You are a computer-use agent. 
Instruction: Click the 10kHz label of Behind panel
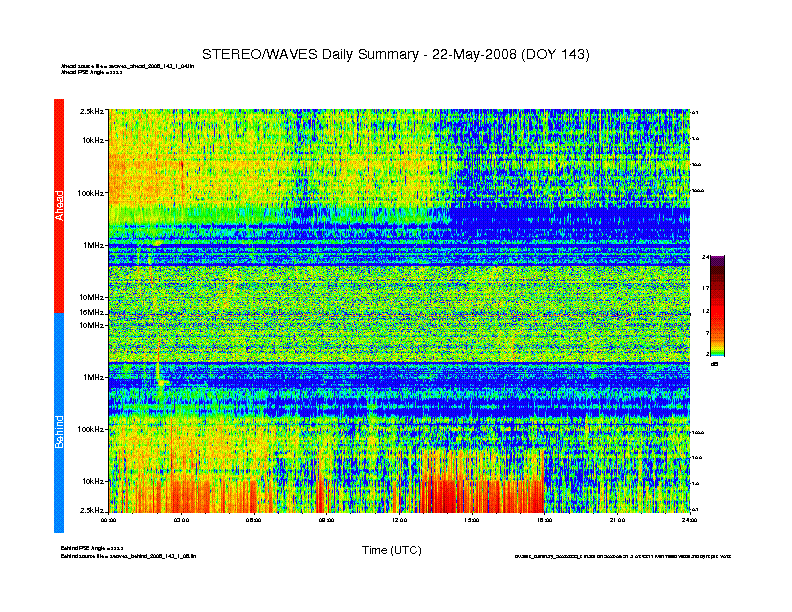click(x=93, y=481)
